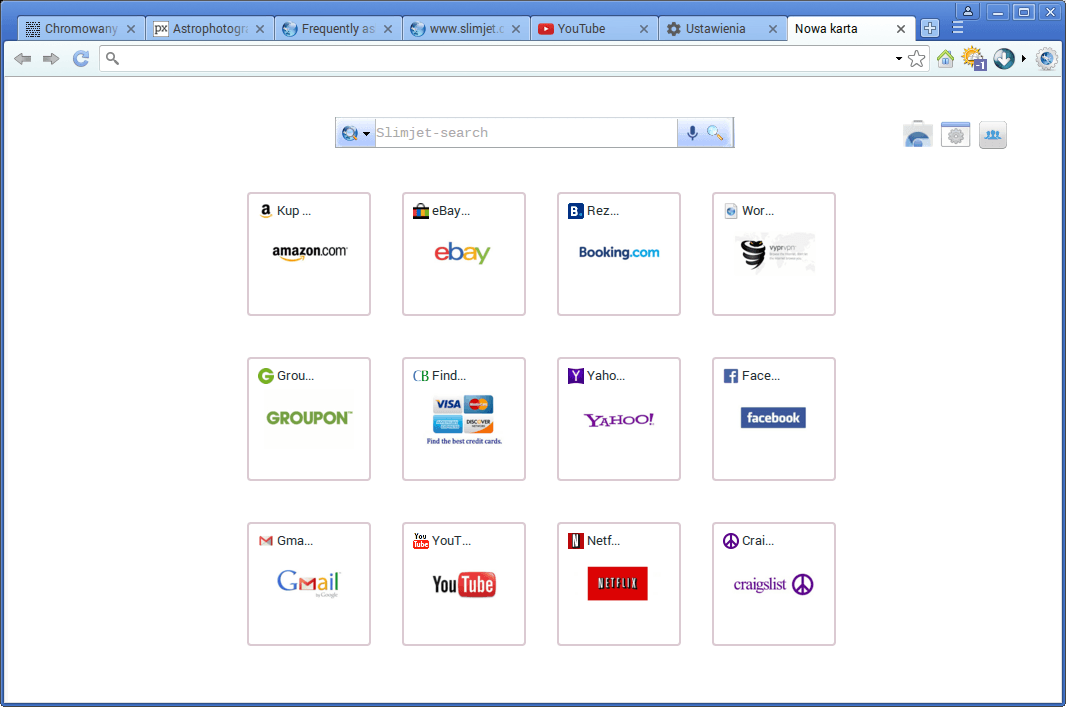This screenshot has width=1066, height=707.
Task: Run the search with magnifier button
Action: point(715,133)
